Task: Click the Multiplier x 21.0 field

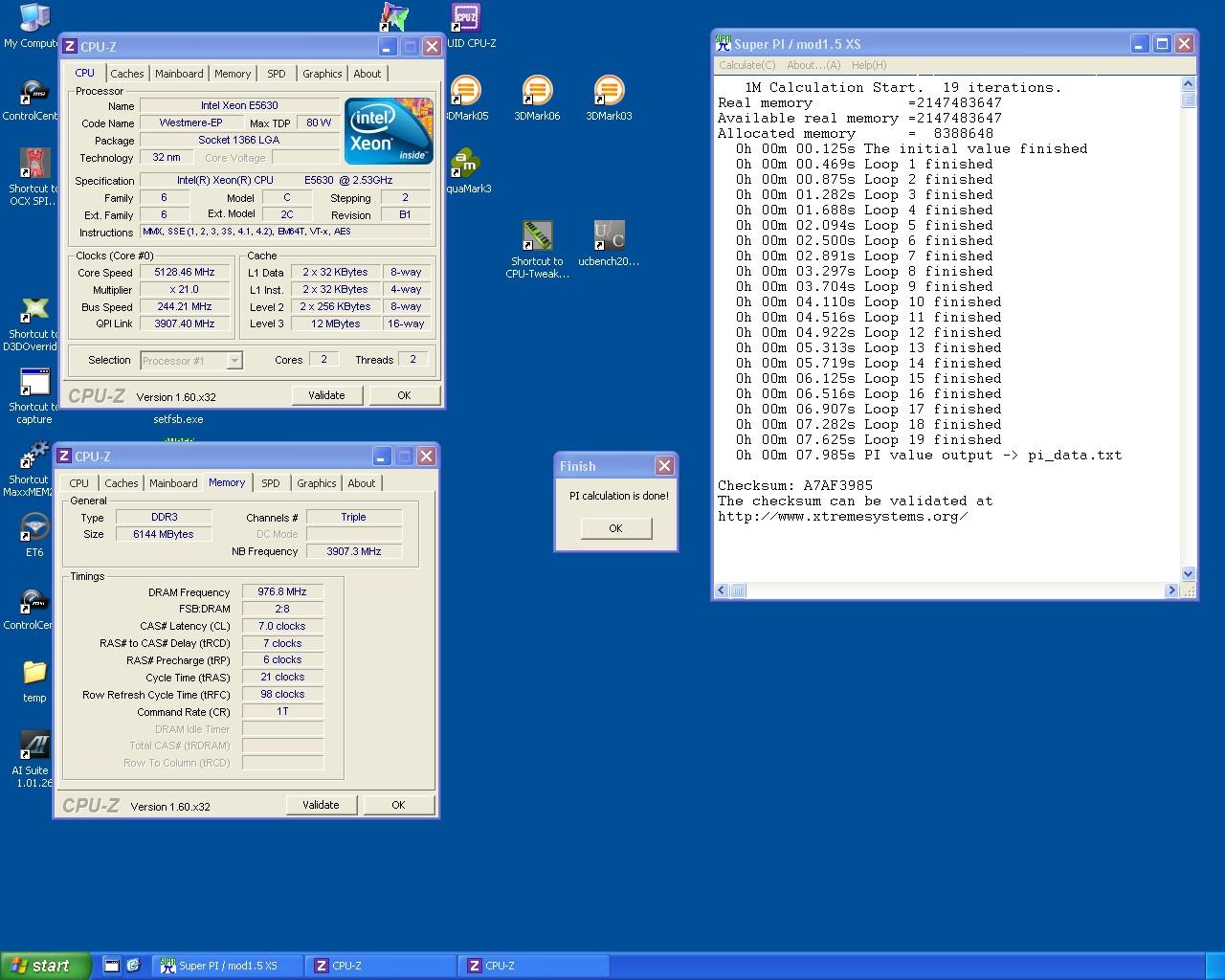Action: pyautogui.click(x=185, y=290)
